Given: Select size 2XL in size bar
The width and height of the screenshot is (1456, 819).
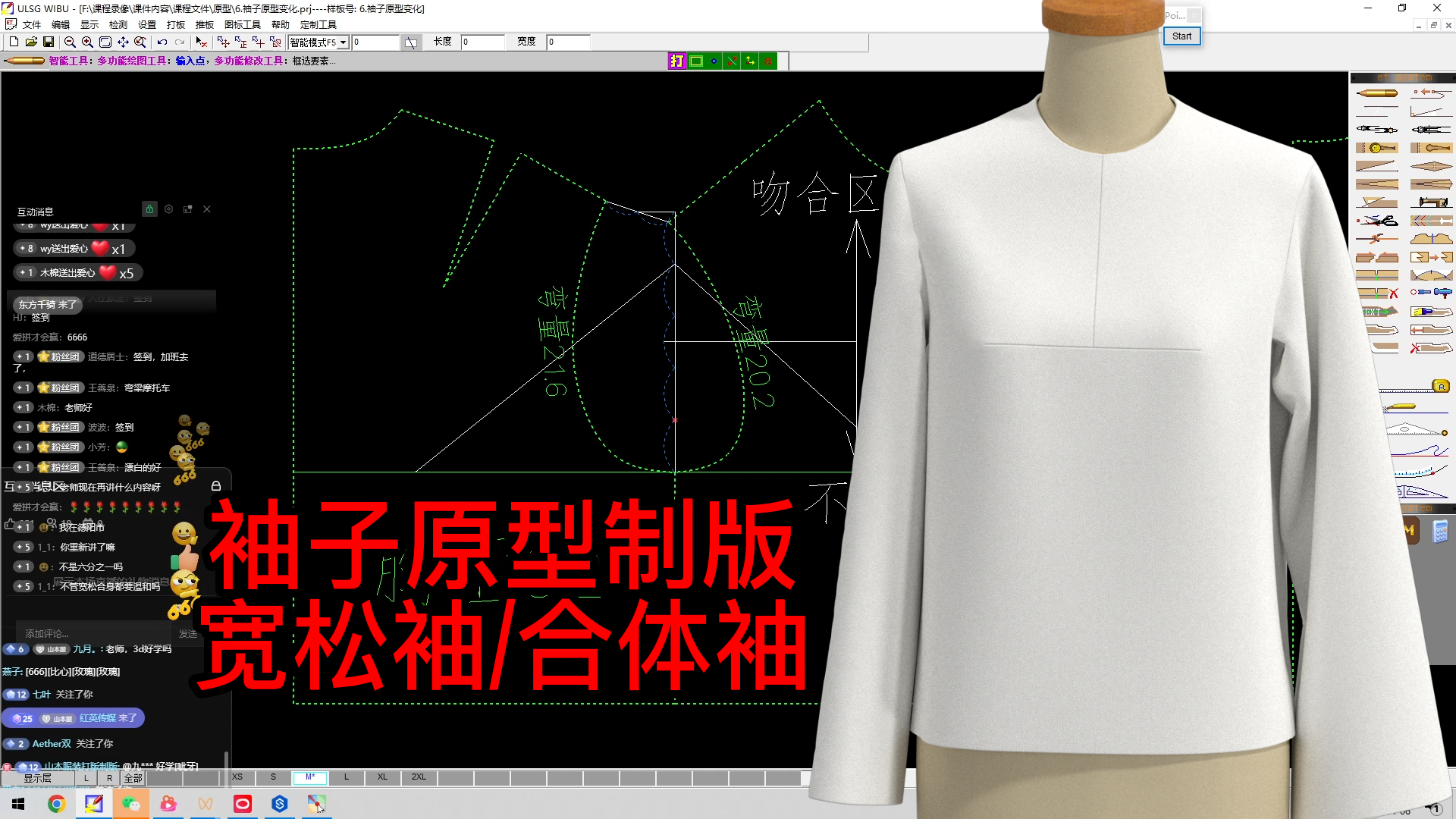Looking at the screenshot, I should click(x=419, y=777).
